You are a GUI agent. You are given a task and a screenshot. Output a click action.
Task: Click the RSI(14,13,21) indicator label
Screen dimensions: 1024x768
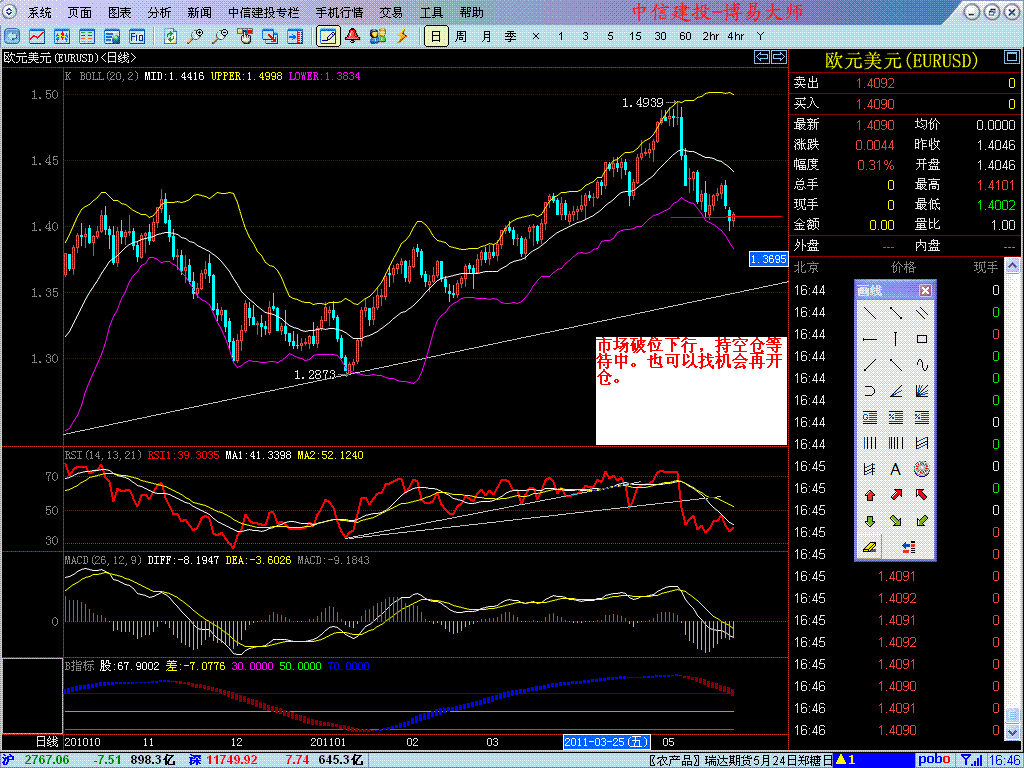click(103, 455)
